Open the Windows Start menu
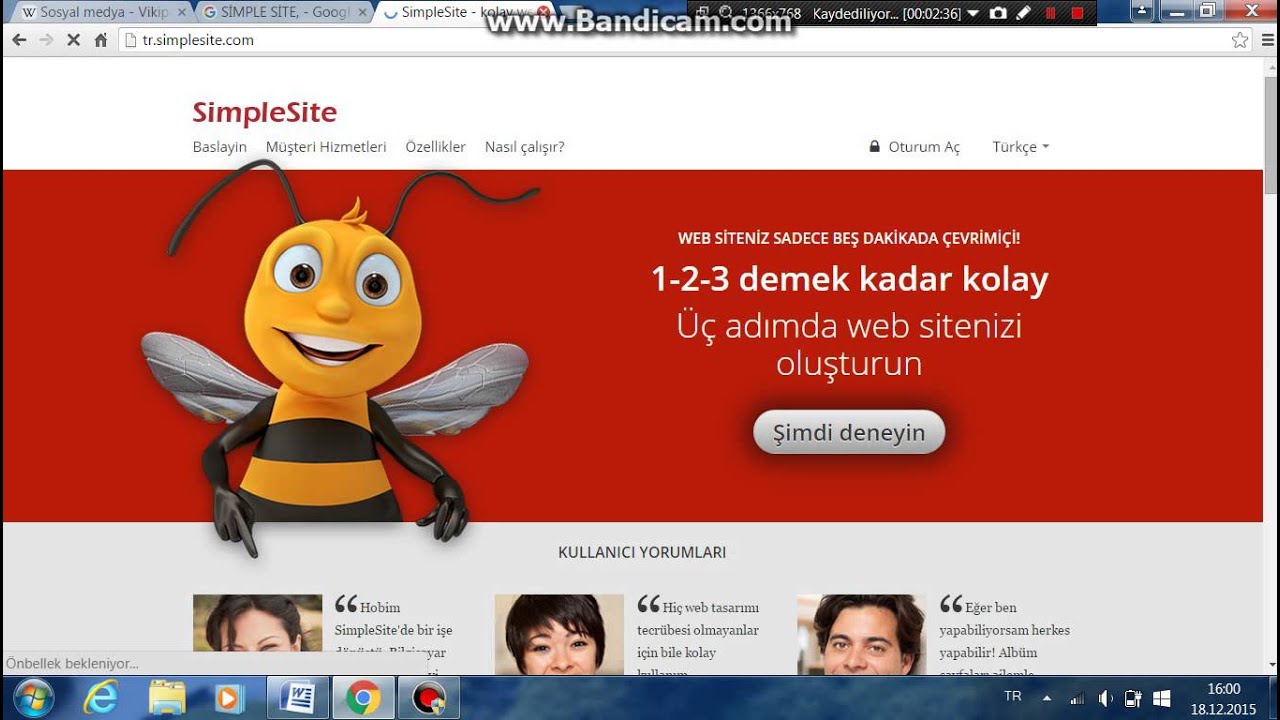Image resolution: width=1280 pixels, height=720 pixels. point(34,697)
